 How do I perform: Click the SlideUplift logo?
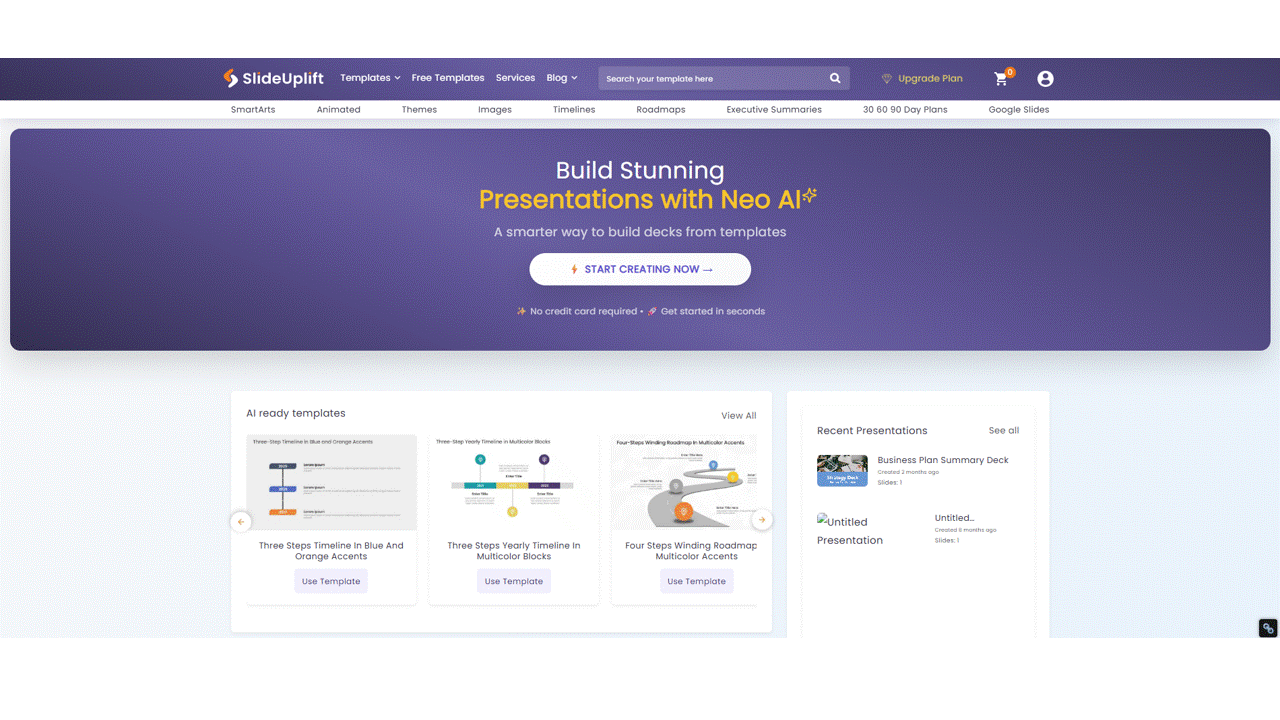pyautogui.click(x=274, y=78)
